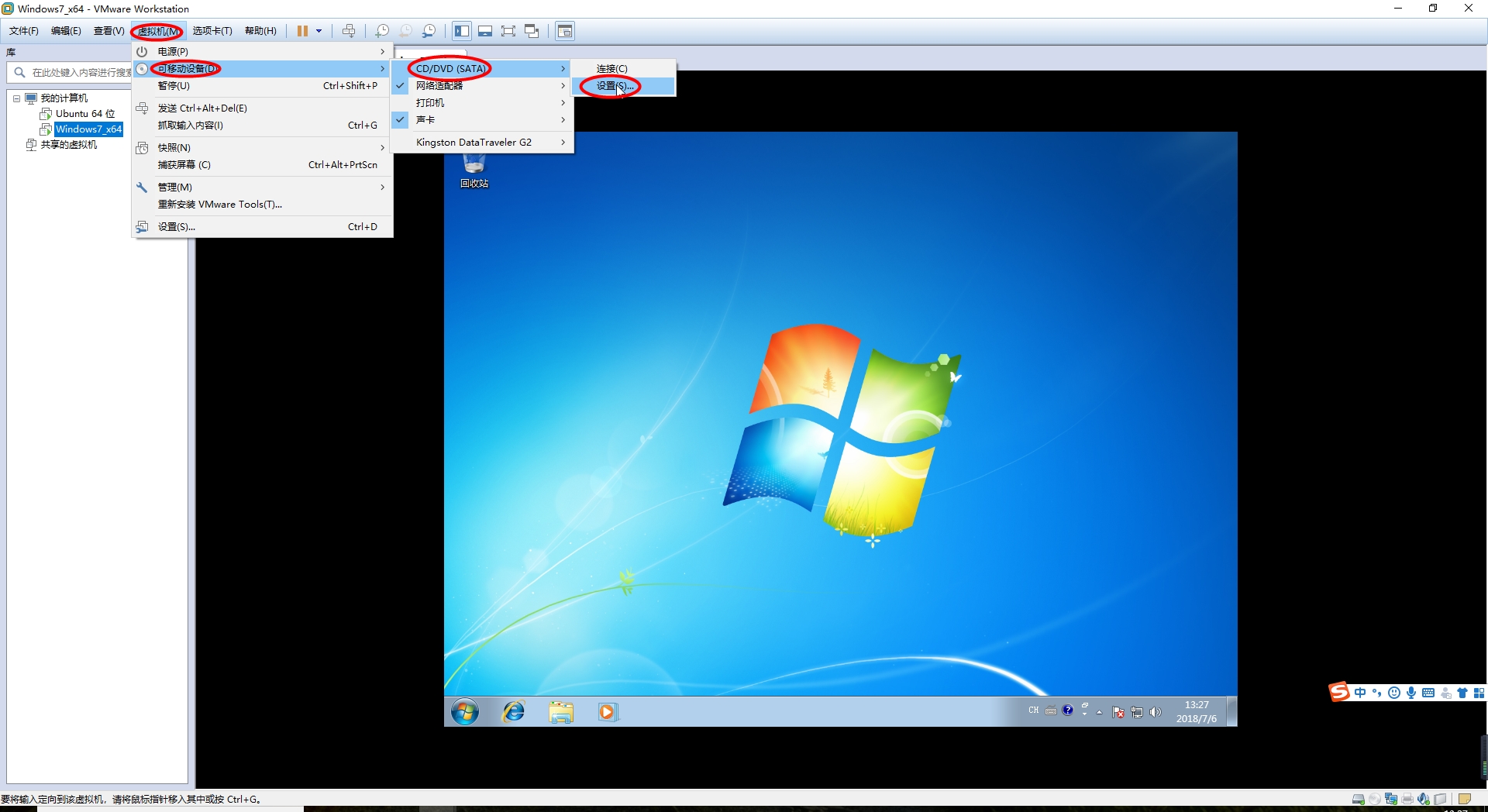Click the Sogou S logo on IME bar
The image size is (1488, 812).
click(1339, 692)
